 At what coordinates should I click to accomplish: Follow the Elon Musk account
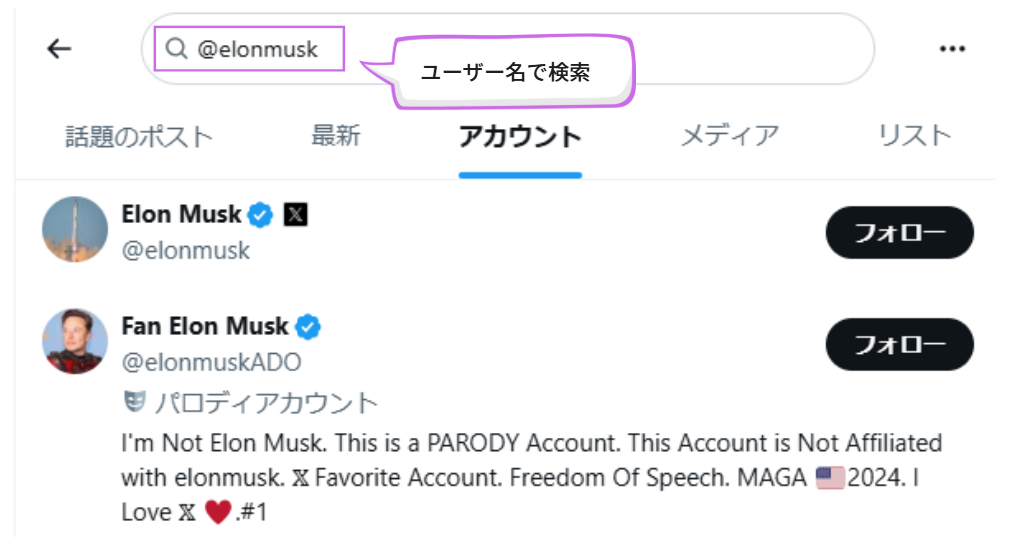click(x=899, y=233)
